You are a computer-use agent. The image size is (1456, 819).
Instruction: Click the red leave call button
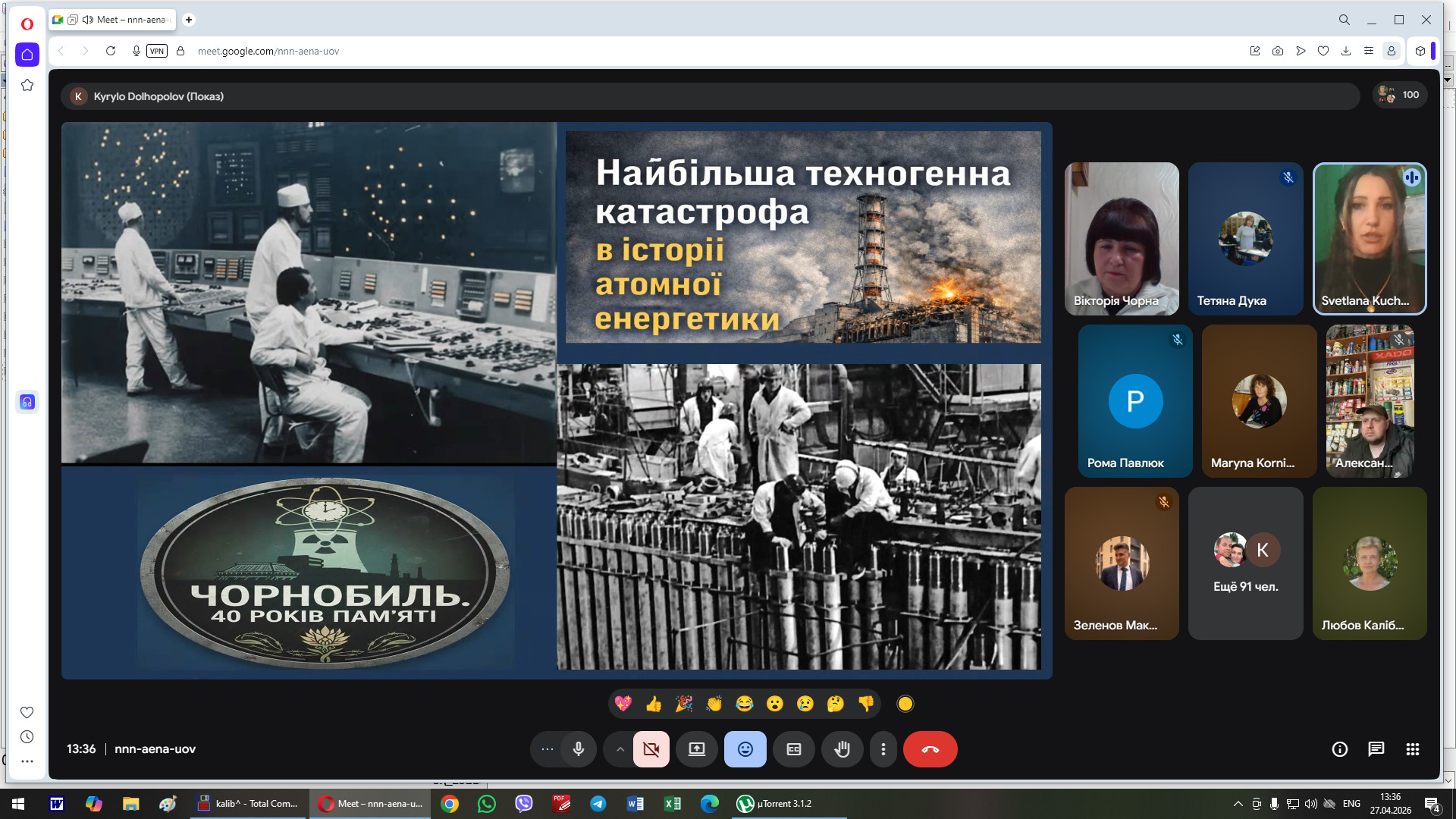(x=930, y=749)
